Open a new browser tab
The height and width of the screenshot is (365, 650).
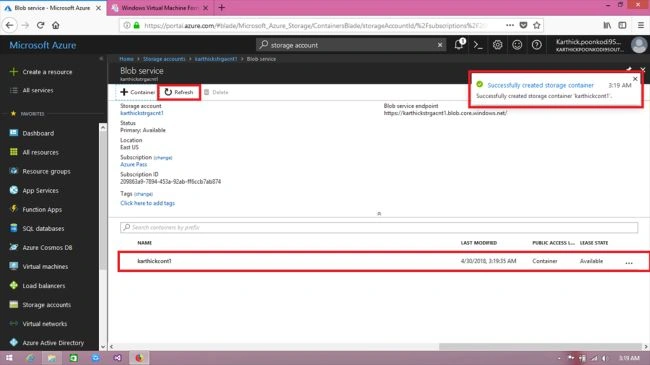pyautogui.click(x=221, y=7)
